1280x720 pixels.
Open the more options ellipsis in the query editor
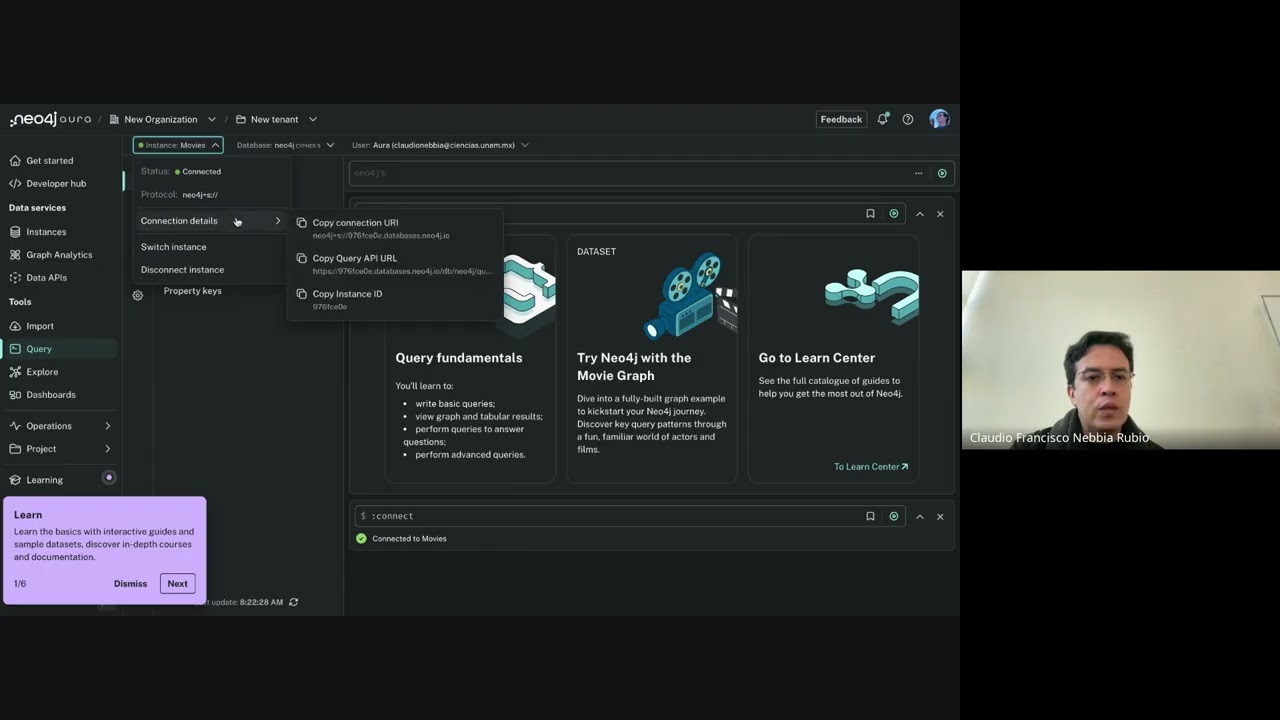pos(918,173)
